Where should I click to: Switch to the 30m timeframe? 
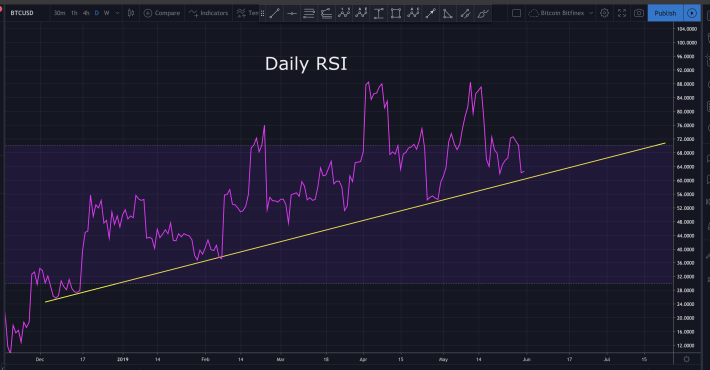(x=59, y=13)
